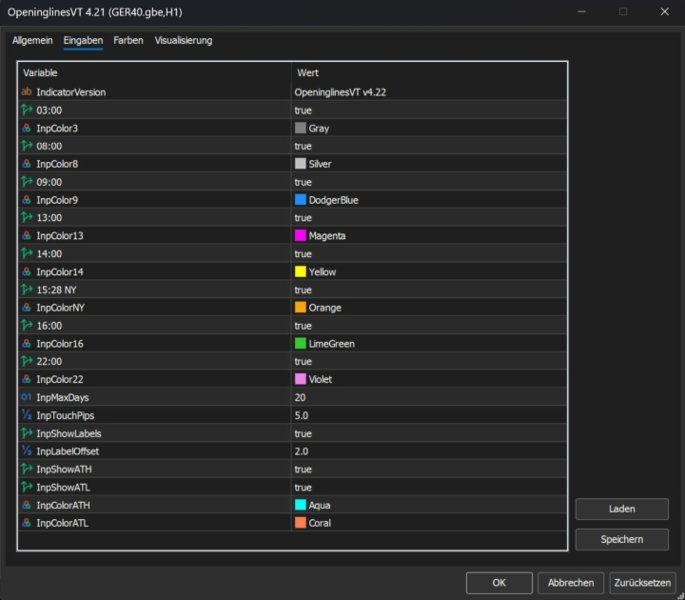
Task: Click the color icon beside InpColorATH
Action: click(x=26, y=505)
